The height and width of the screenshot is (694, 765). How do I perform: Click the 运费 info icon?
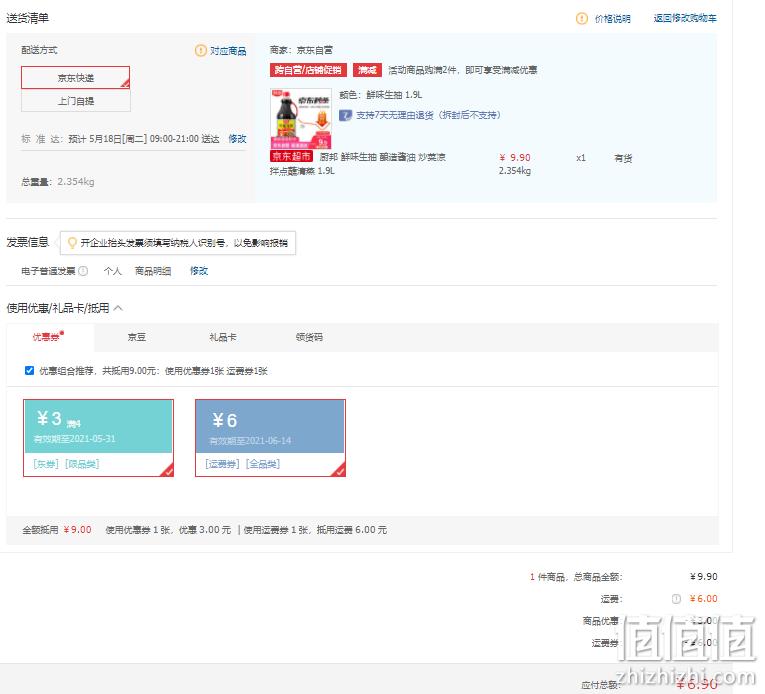(x=676, y=599)
